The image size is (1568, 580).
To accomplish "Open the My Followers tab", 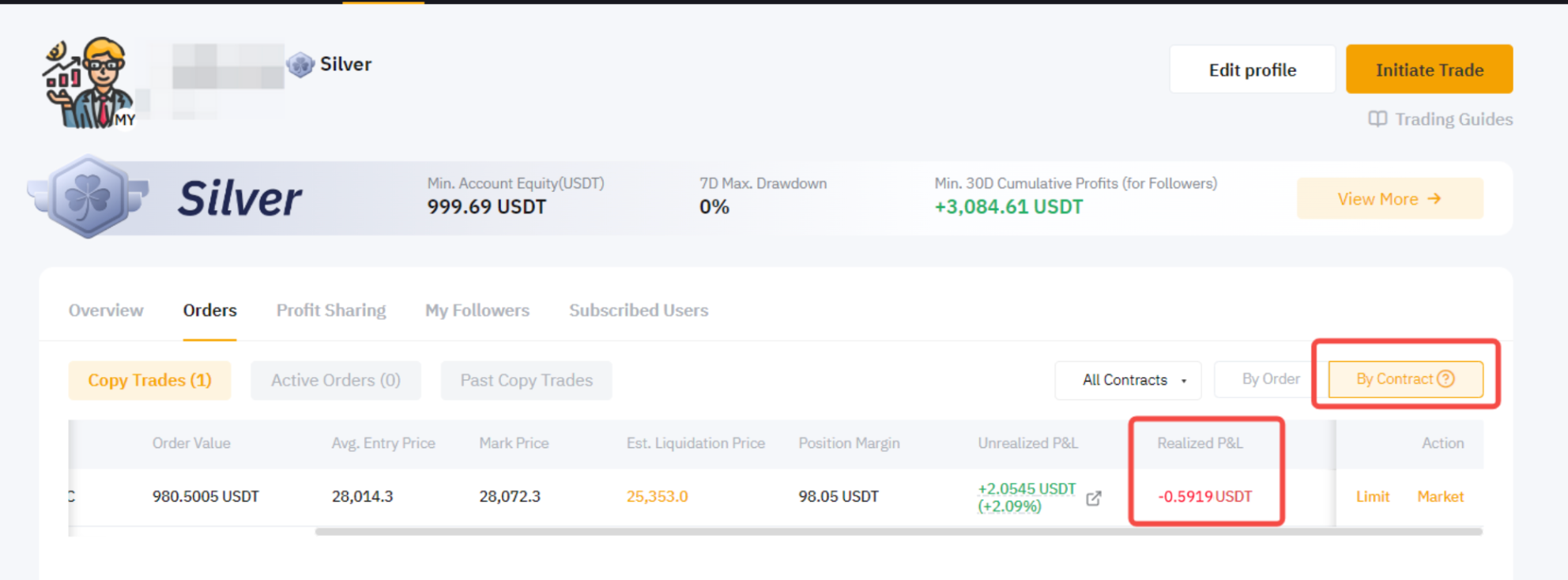I will [477, 311].
